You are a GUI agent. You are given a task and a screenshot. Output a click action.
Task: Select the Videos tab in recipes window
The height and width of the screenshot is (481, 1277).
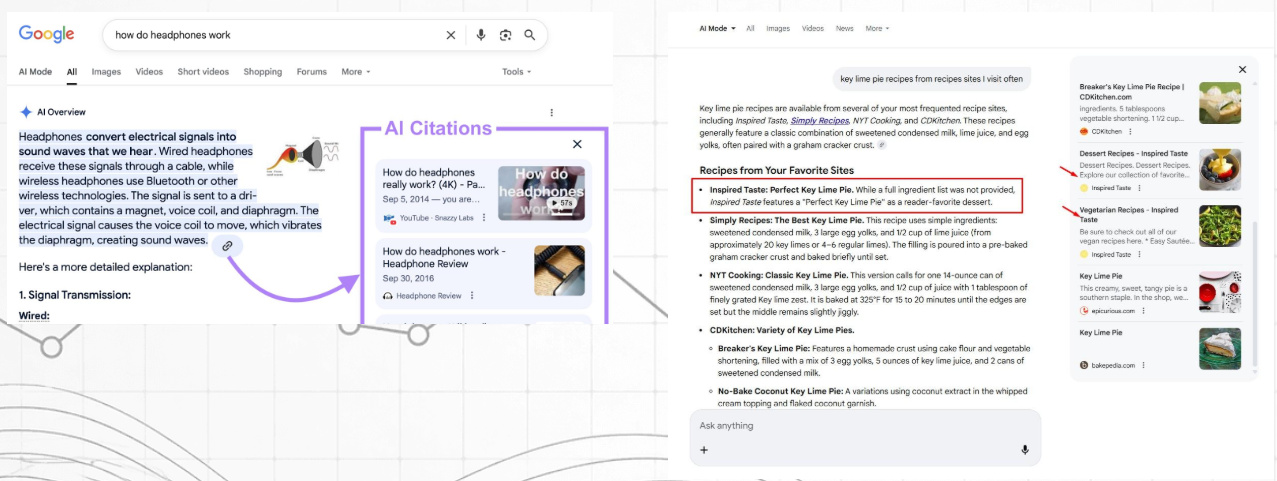click(813, 28)
